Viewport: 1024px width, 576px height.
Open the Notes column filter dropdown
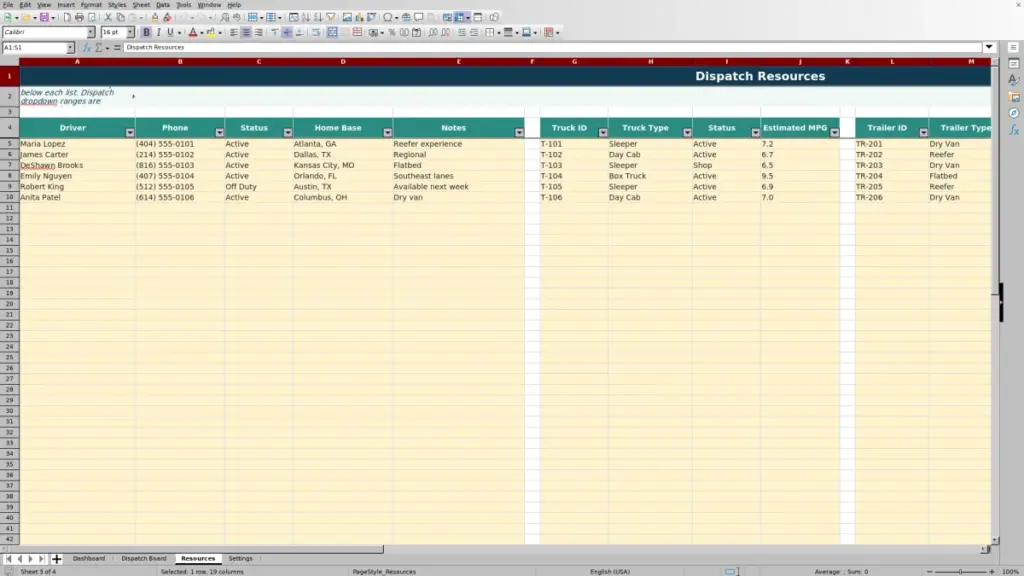tap(519, 133)
